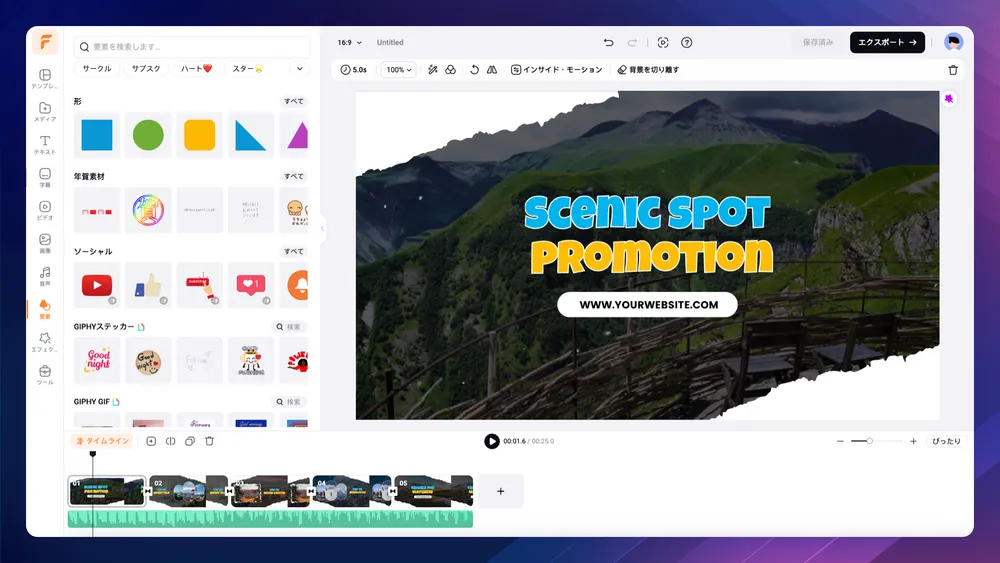Open the テキスト (Text) sidebar panel

click(45, 145)
